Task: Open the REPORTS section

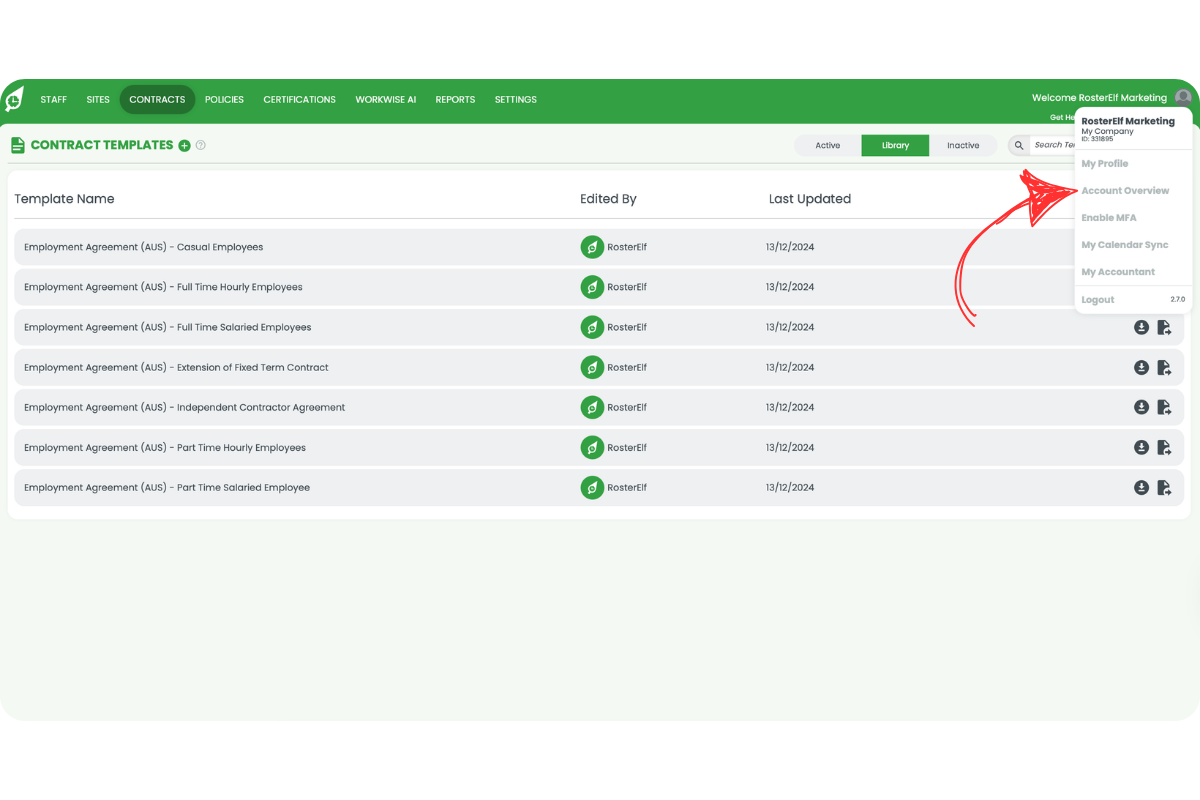Action: tap(455, 100)
